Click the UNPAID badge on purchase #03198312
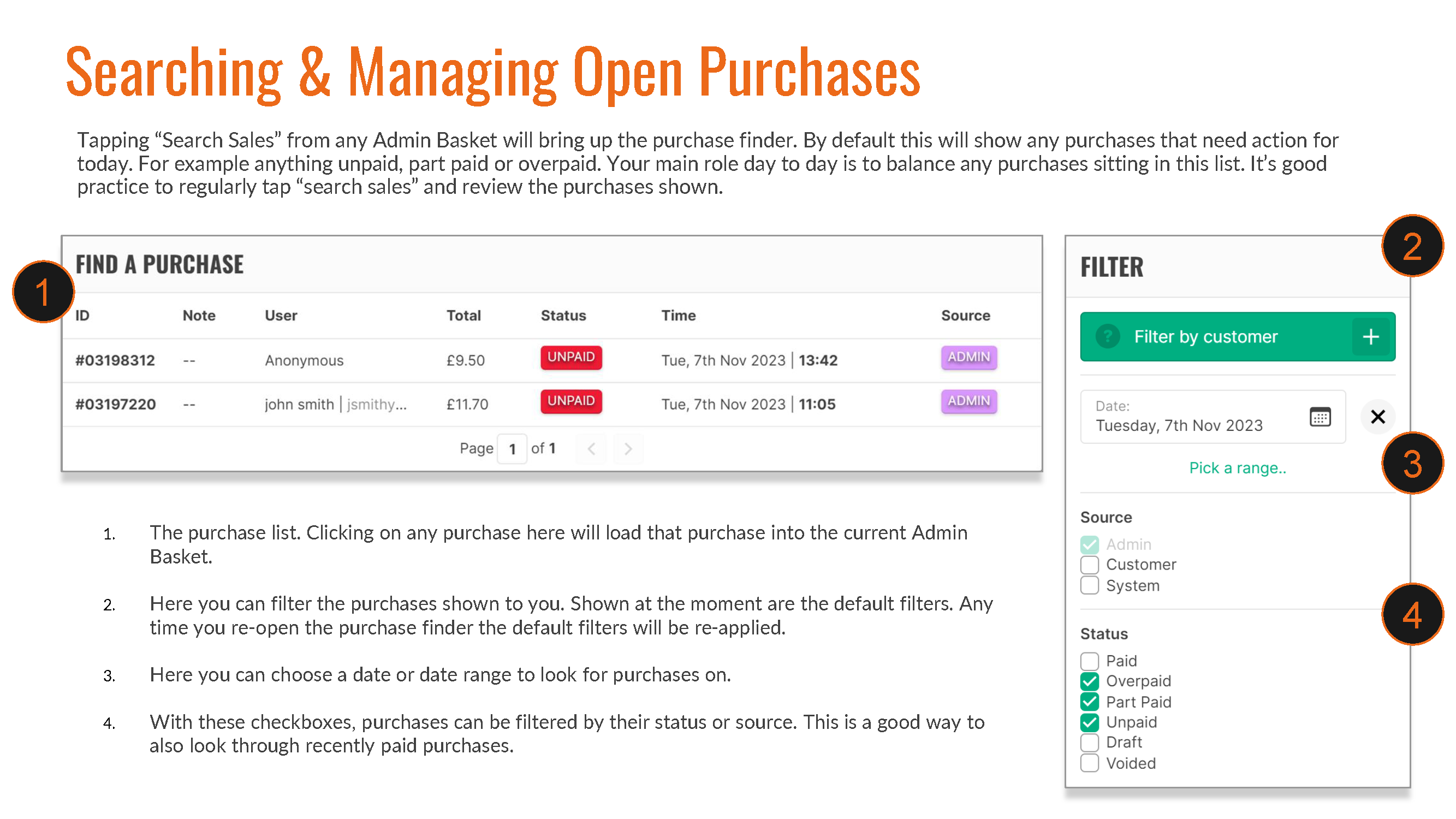 [571, 357]
